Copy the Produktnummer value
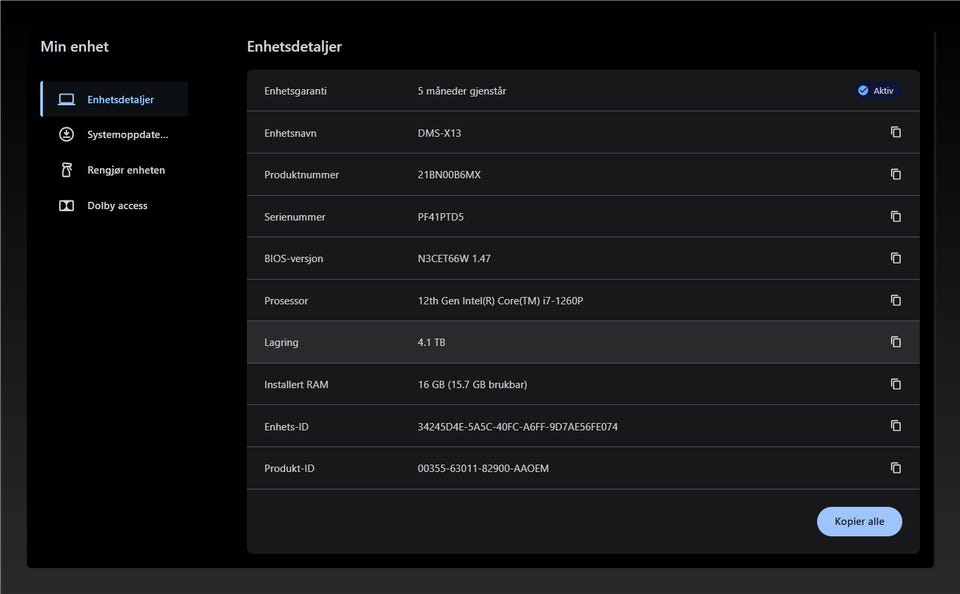The image size is (960, 594). coord(896,175)
